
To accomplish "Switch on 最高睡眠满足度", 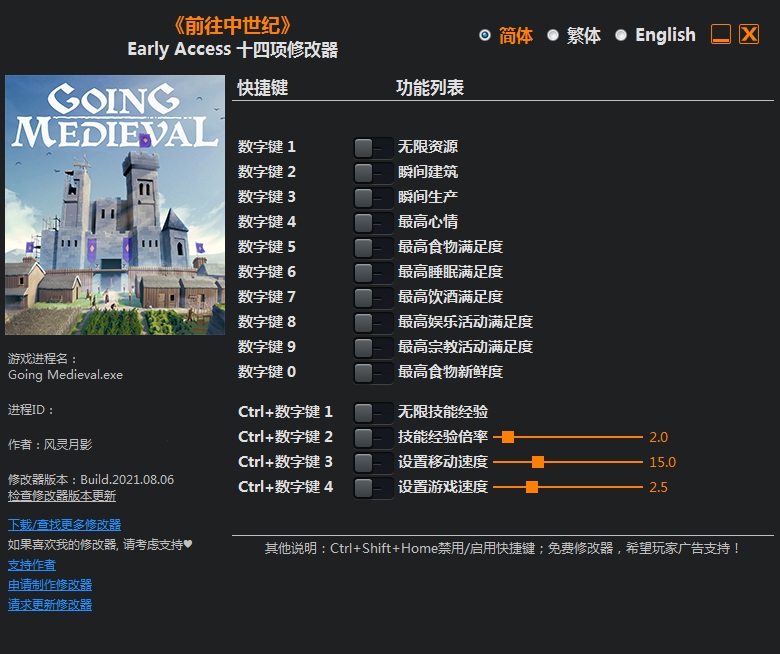I will [x=372, y=272].
